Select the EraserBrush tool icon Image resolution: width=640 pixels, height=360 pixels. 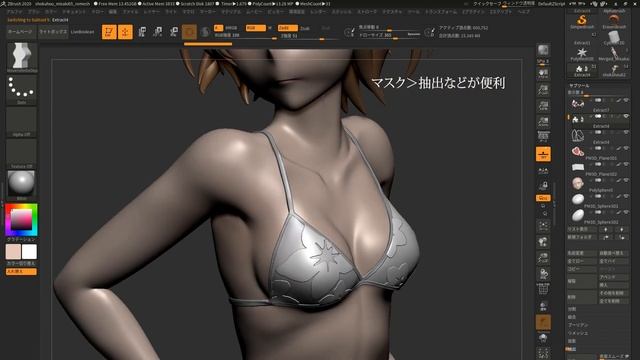pyautogui.click(x=613, y=21)
